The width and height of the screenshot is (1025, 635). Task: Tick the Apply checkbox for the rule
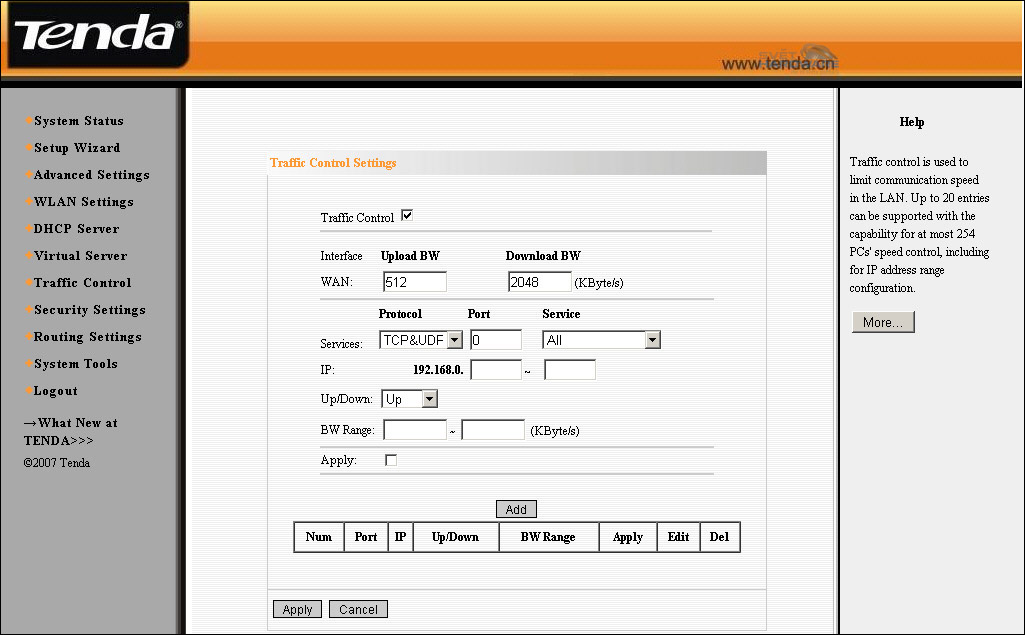point(391,460)
